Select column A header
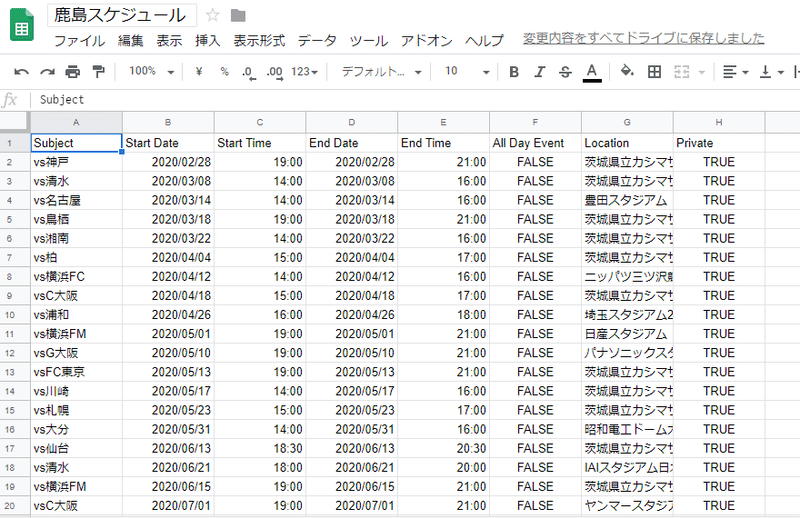This screenshot has width=800, height=518. pos(76,122)
